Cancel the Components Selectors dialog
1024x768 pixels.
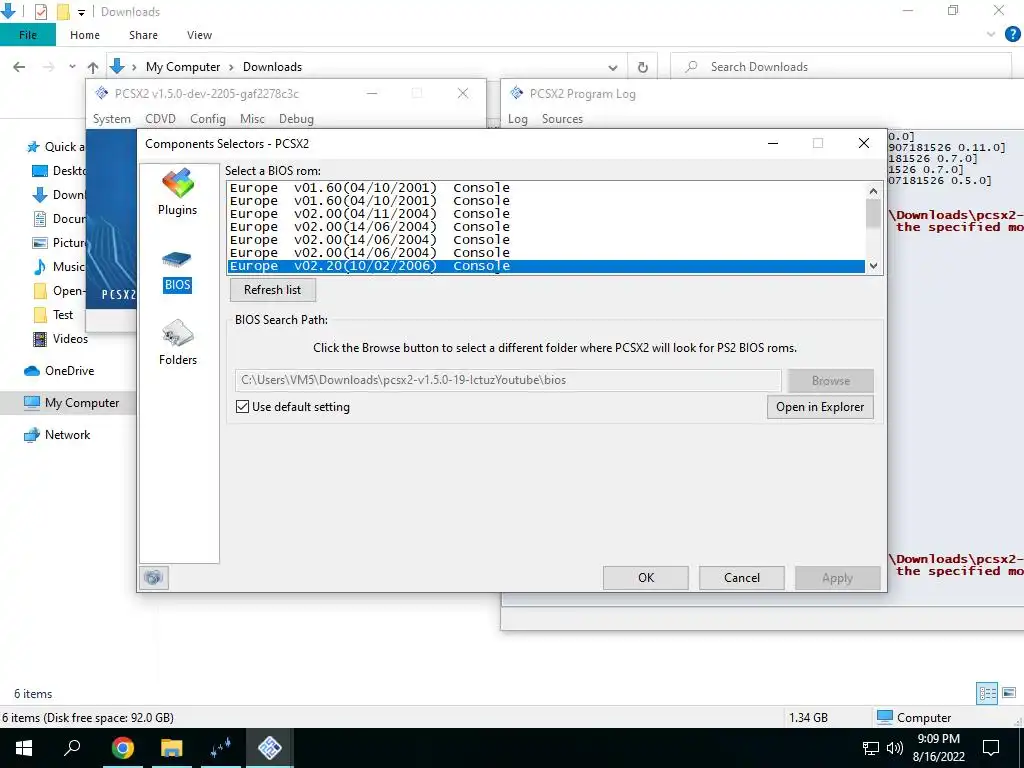[x=742, y=577]
